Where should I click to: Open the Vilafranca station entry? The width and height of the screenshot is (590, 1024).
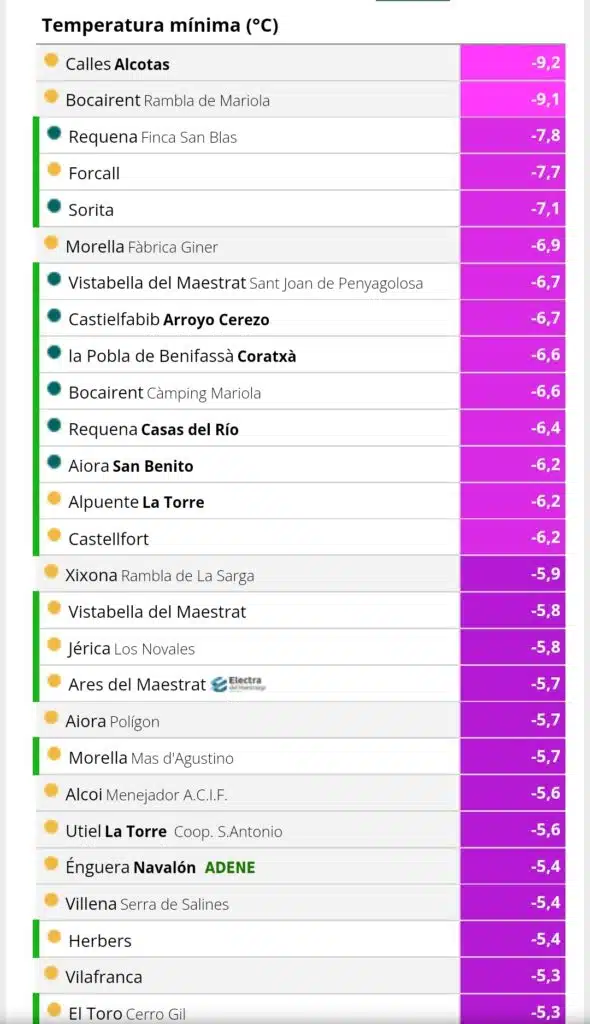point(103,977)
